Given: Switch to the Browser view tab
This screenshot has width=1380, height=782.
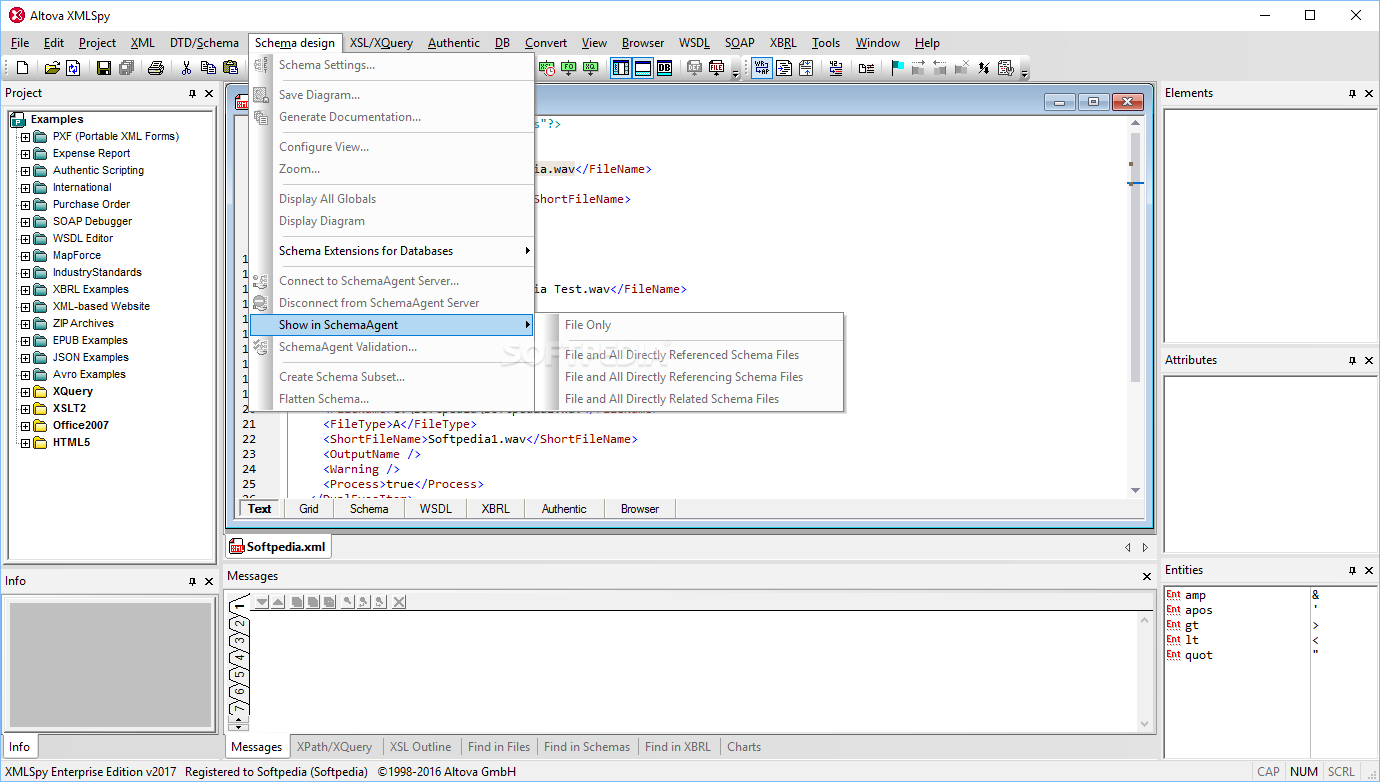Looking at the screenshot, I should [640, 509].
